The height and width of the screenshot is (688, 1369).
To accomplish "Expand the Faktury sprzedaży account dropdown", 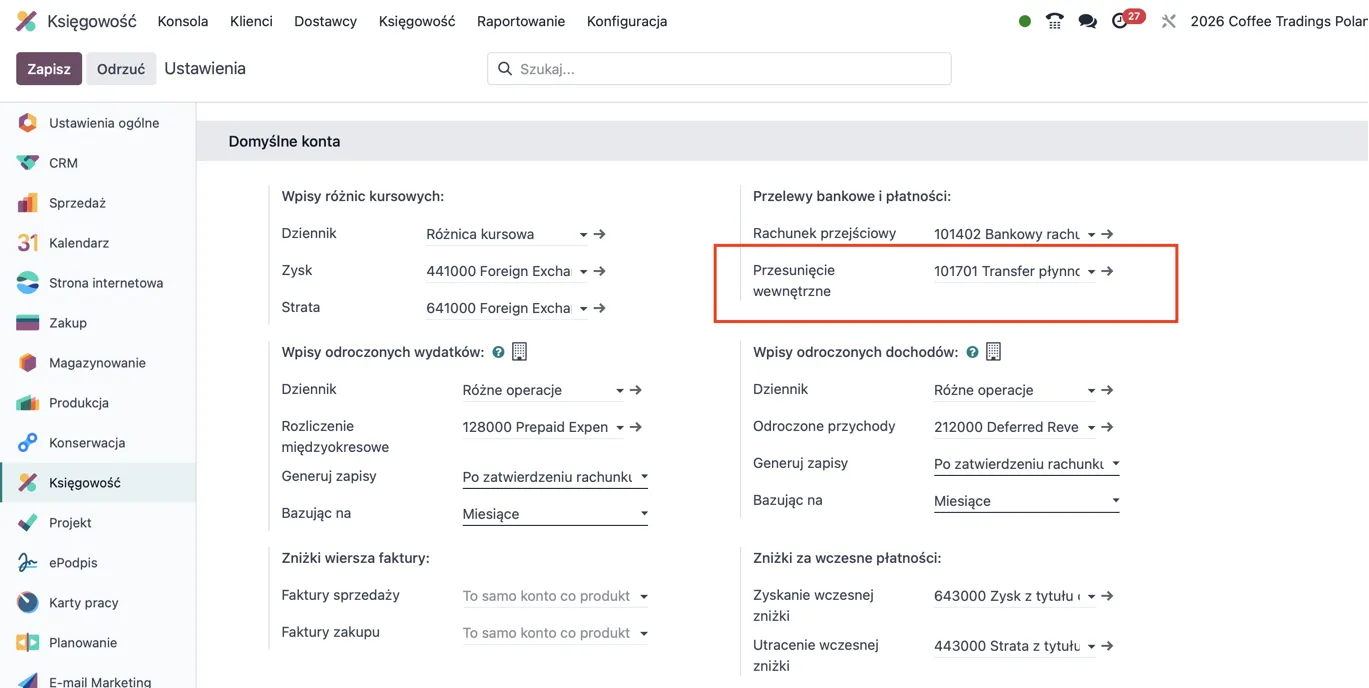I will 644,596.
